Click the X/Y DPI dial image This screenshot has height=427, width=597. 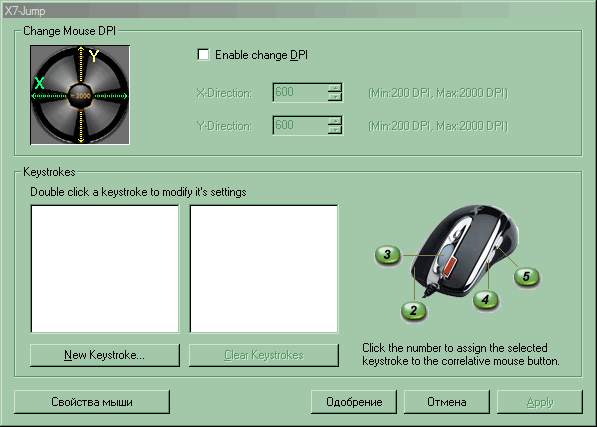coord(80,95)
